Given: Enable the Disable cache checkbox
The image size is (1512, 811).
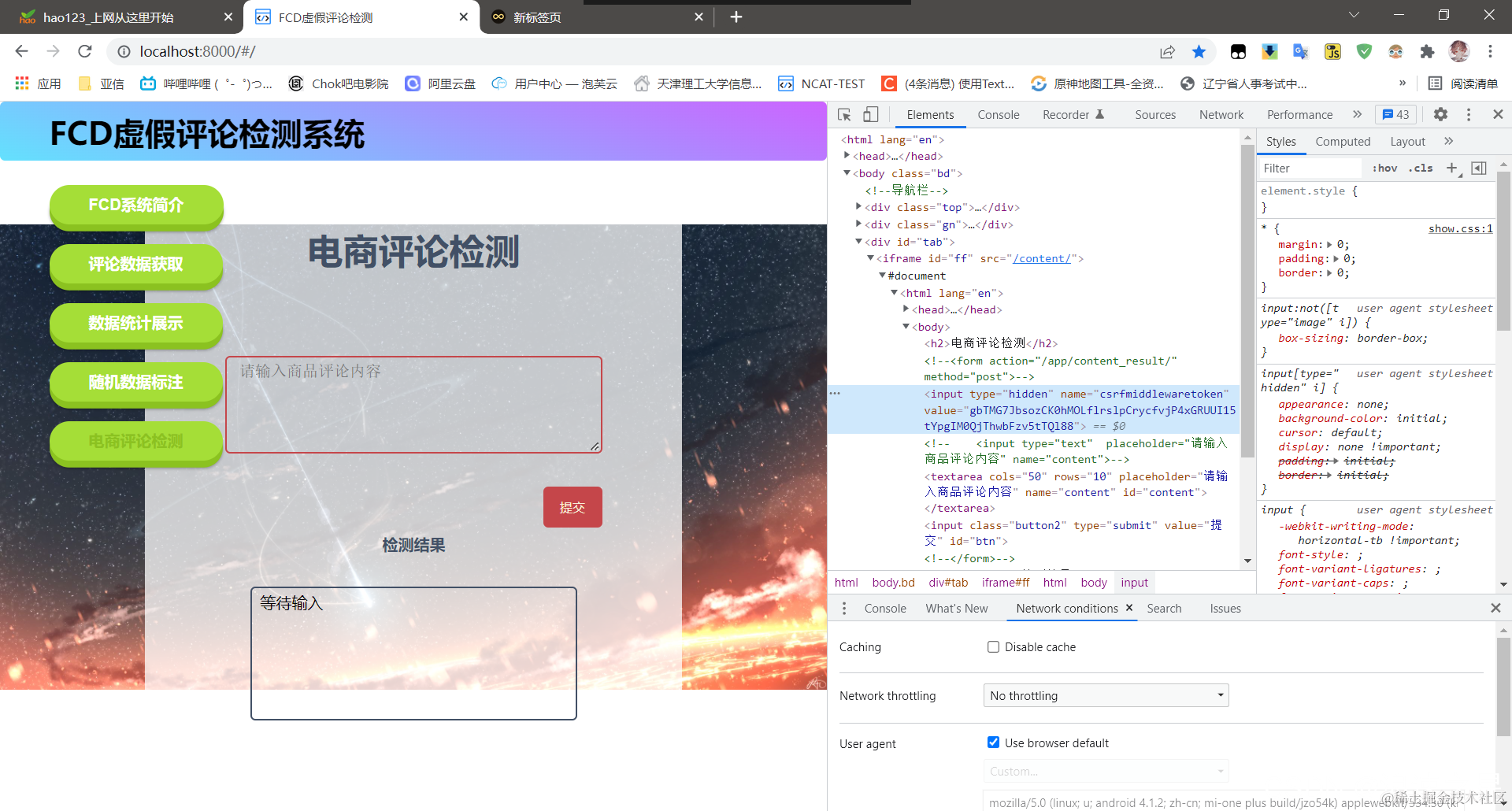Looking at the screenshot, I should point(994,646).
